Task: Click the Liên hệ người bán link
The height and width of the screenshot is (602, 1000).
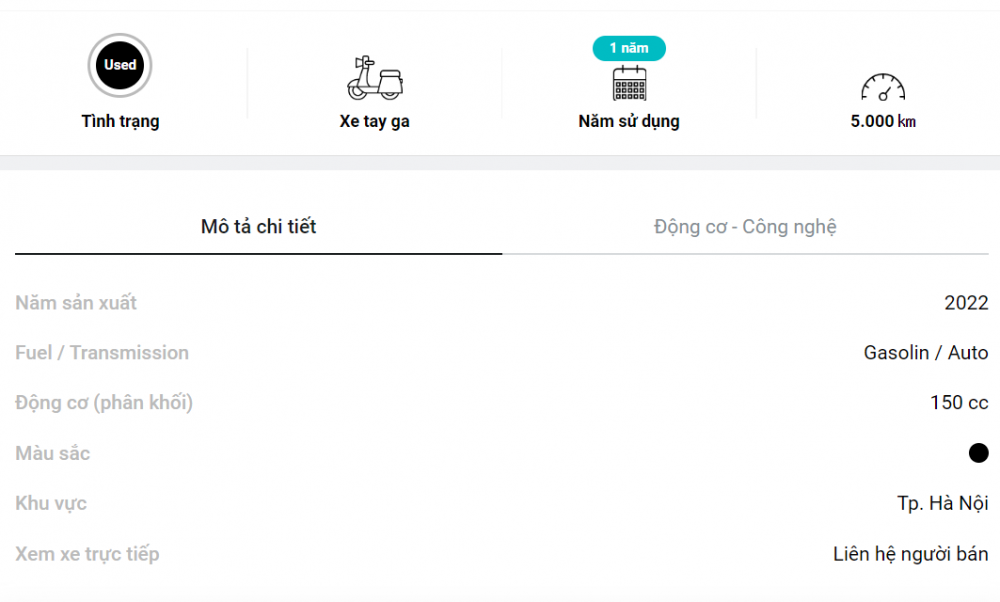Action: [911, 554]
